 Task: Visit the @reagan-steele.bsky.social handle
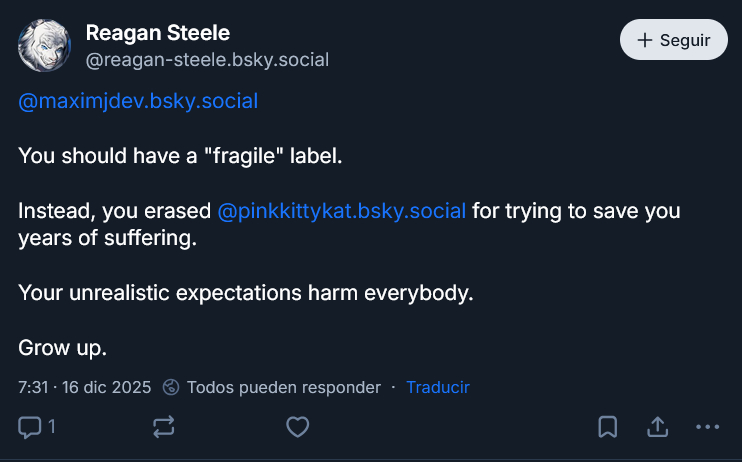point(207,60)
